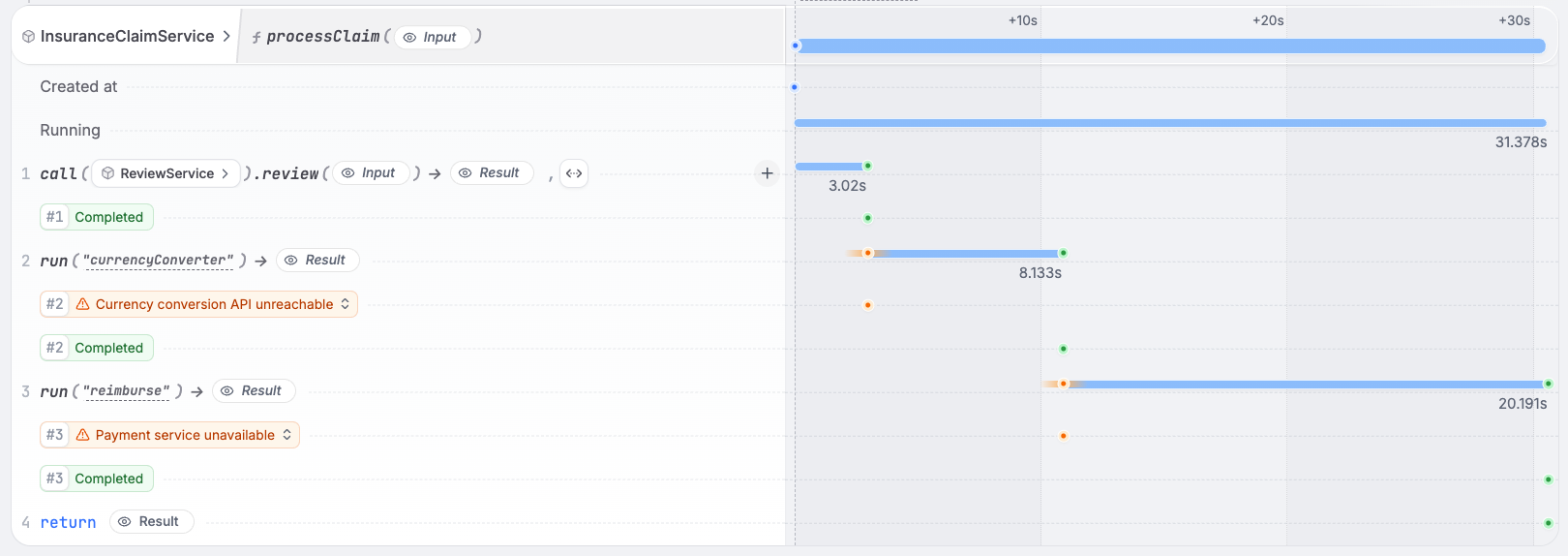Click the #1 Completed status badge
Screen dimensions: 1568x556
[x=97, y=217]
